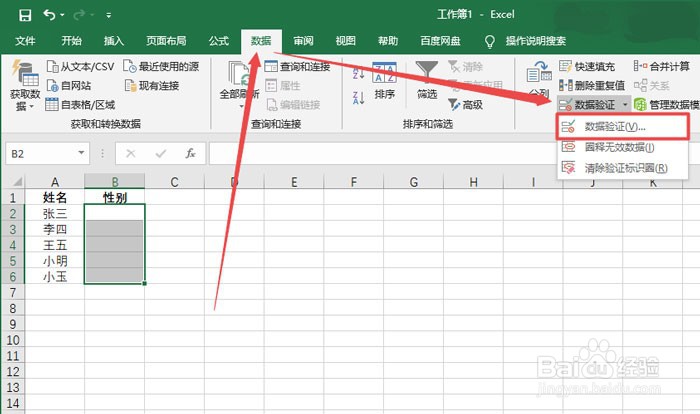
Task: Select row 10 header
Action: point(12,340)
